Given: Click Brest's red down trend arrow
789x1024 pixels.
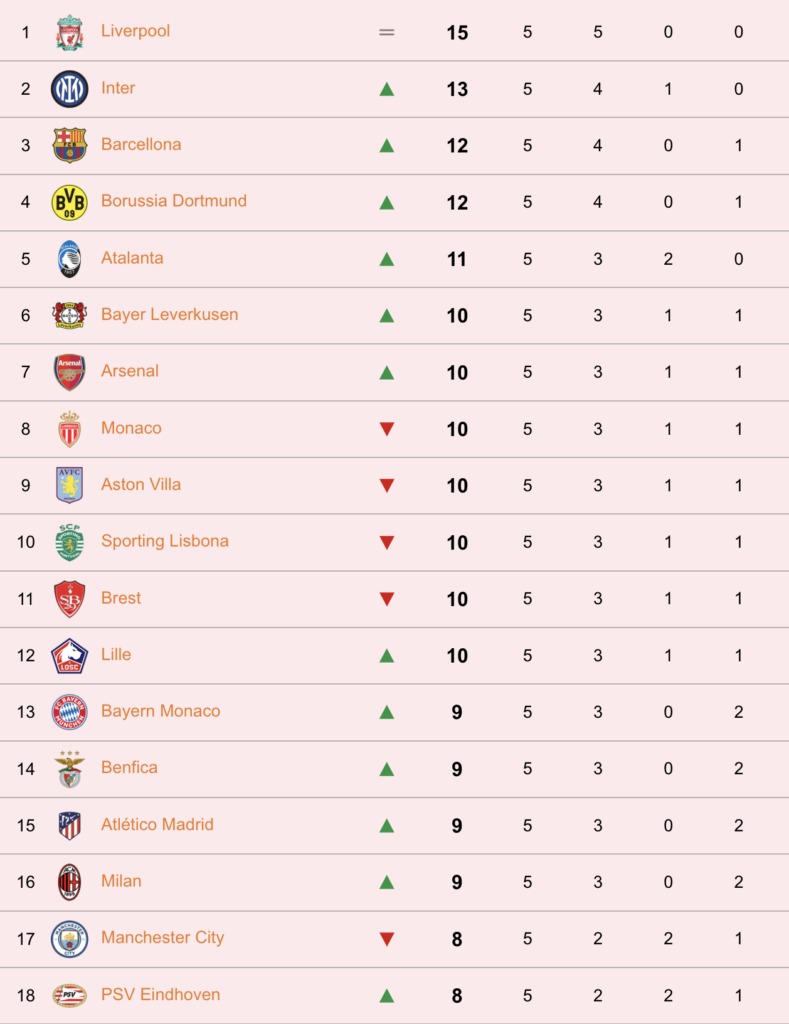Looking at the screenshot, I should (387, 599).
